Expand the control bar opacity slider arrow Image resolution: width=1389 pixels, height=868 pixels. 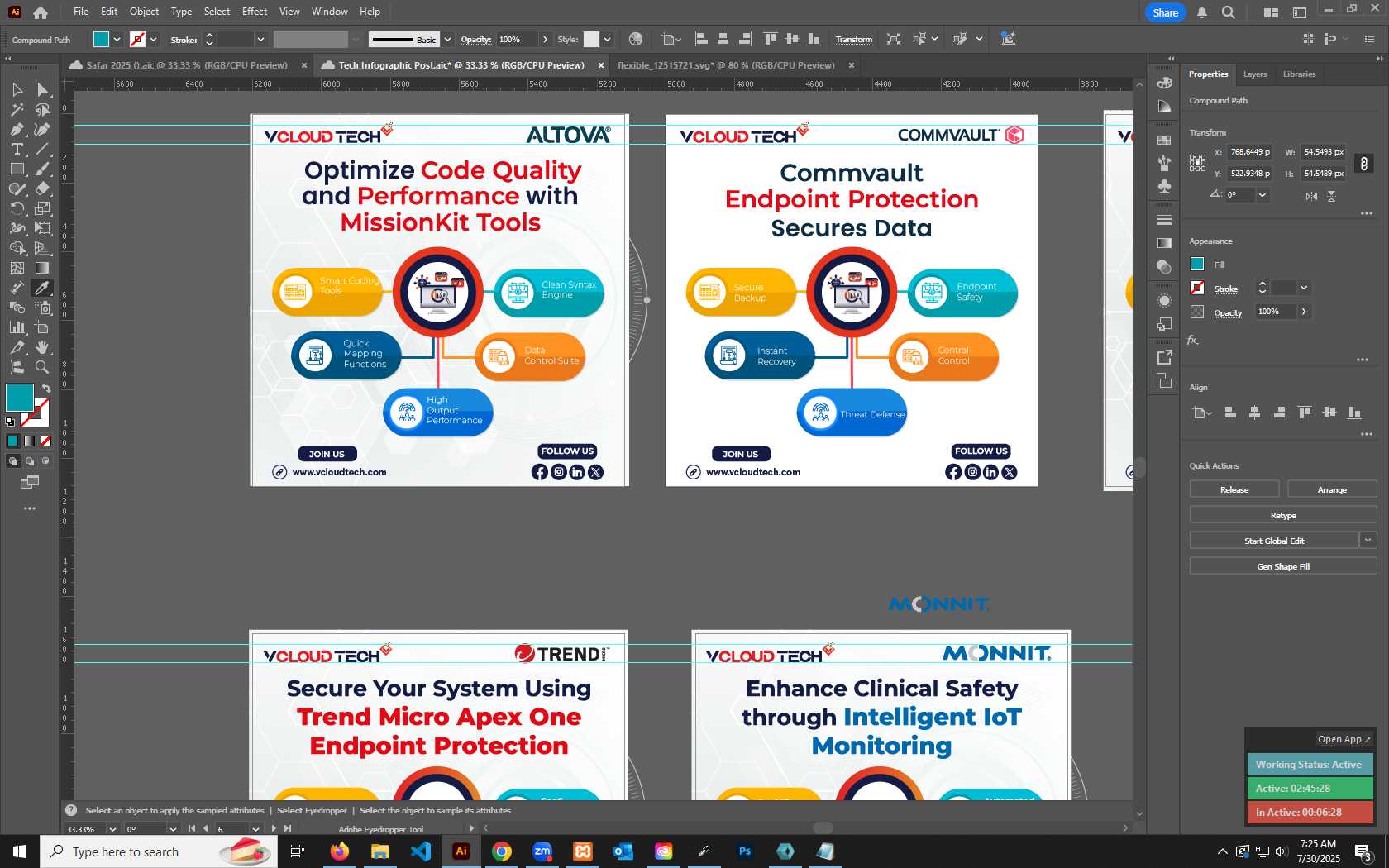(545, 39)
